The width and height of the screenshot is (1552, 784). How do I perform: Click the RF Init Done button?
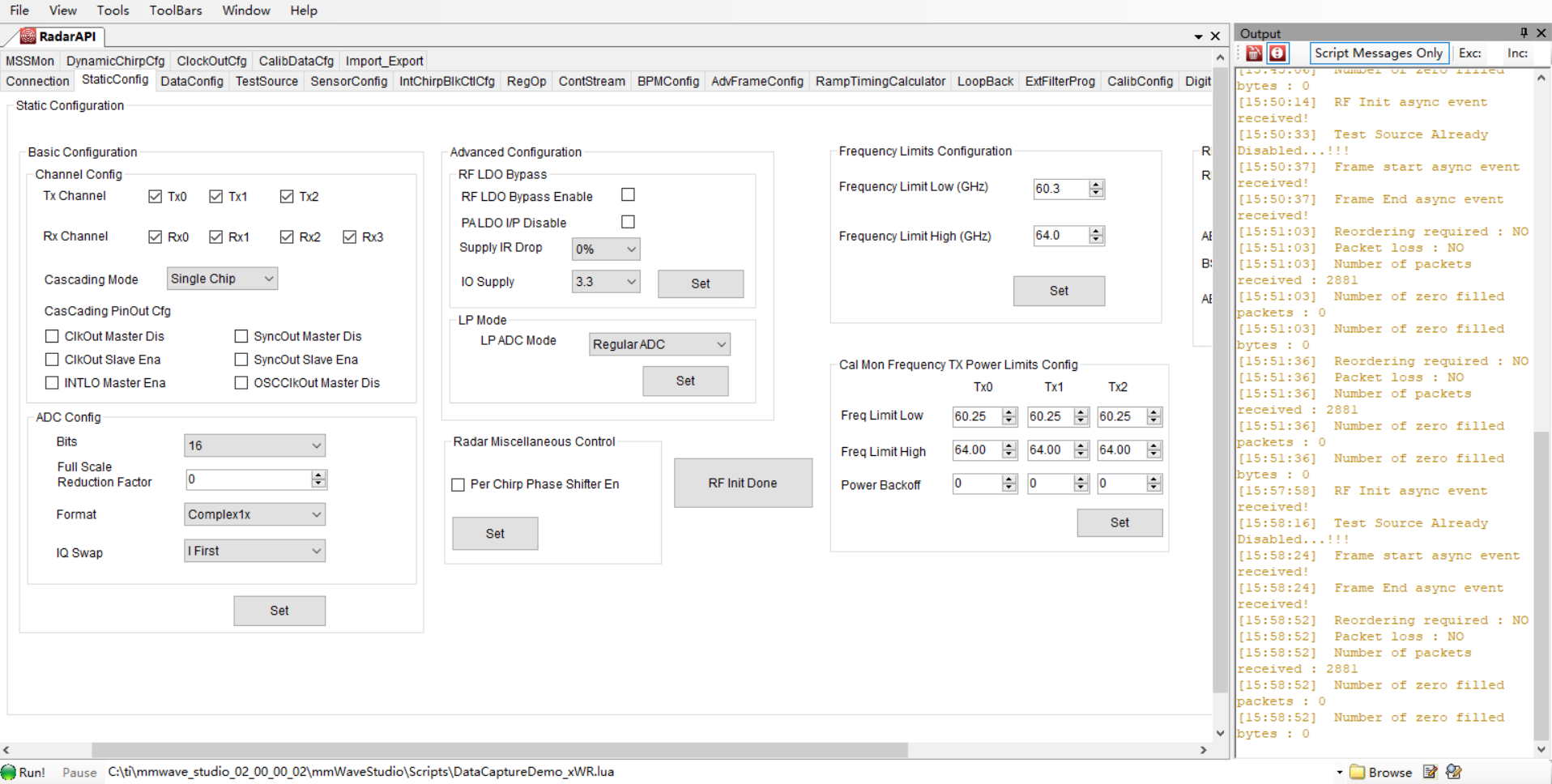(743, 483)
